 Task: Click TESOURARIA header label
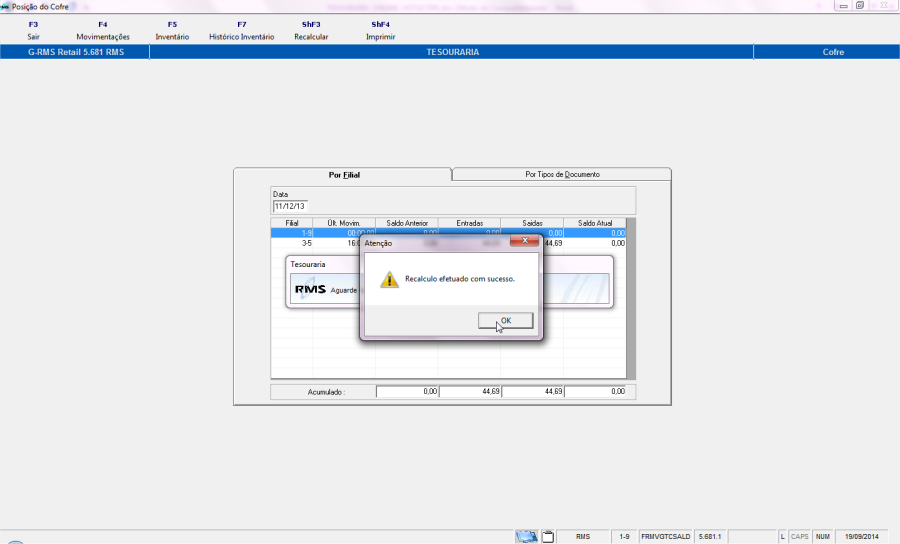(x=452, y=52)
